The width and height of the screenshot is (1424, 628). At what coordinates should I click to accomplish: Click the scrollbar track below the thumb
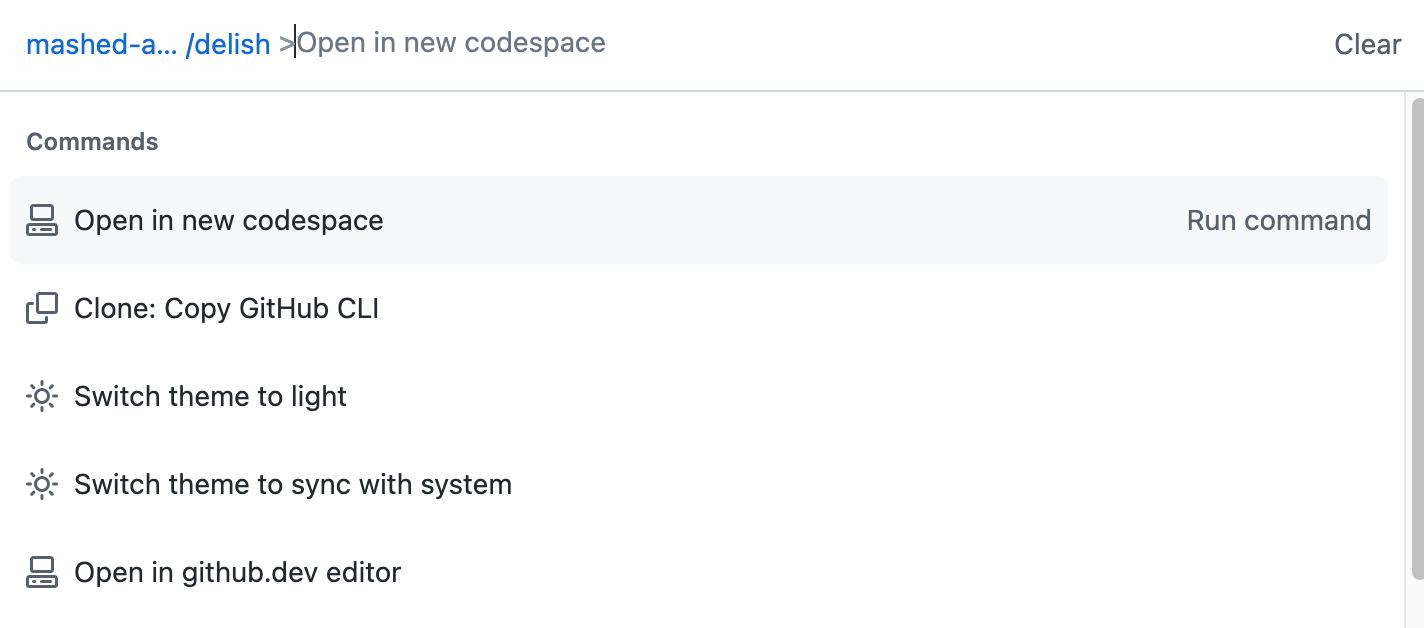[1416, 603]
